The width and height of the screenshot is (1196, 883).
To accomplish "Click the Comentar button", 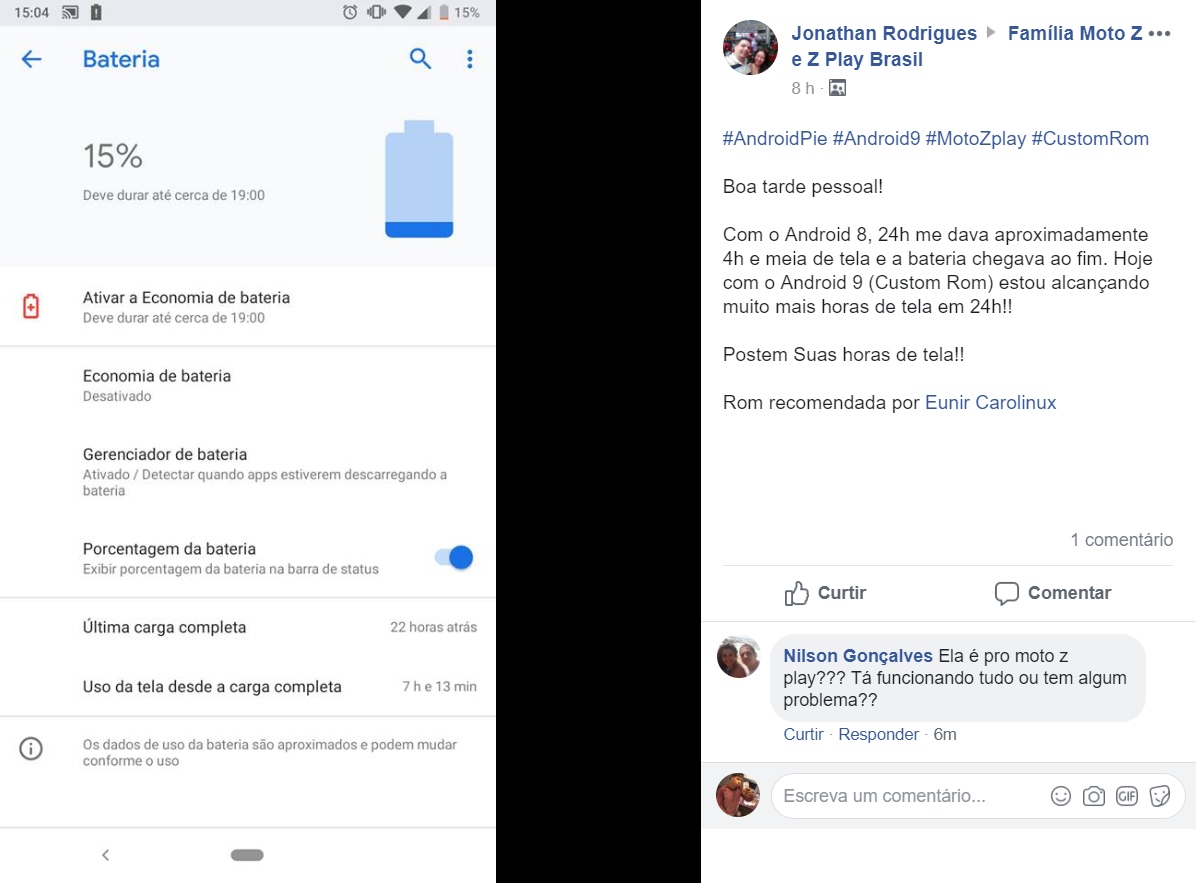I will tap(1053, 593).
